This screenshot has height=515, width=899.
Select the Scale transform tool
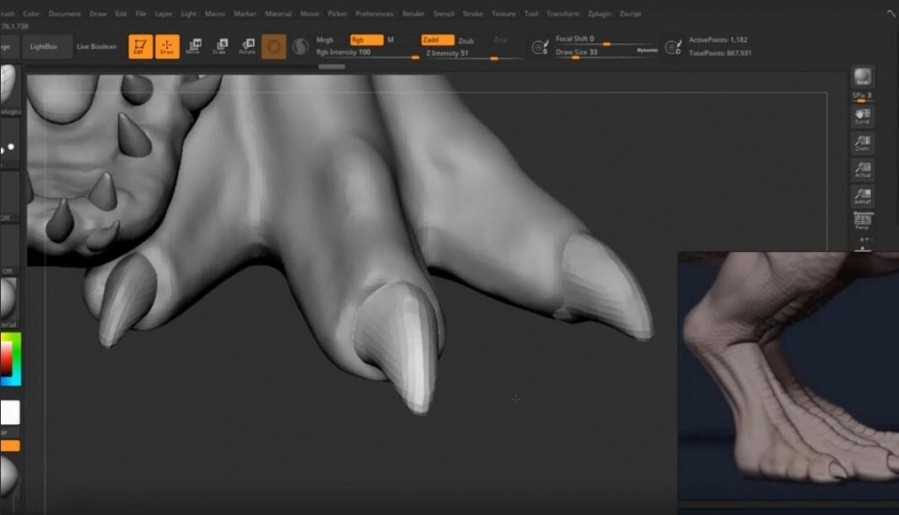pyautogui.click(x=220, y=46)
